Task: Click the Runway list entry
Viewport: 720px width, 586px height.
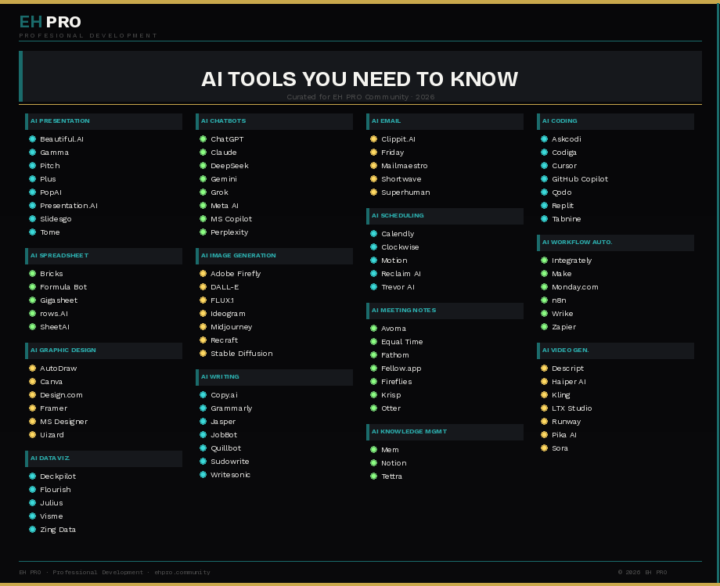Action: click(x=561, y=422)
